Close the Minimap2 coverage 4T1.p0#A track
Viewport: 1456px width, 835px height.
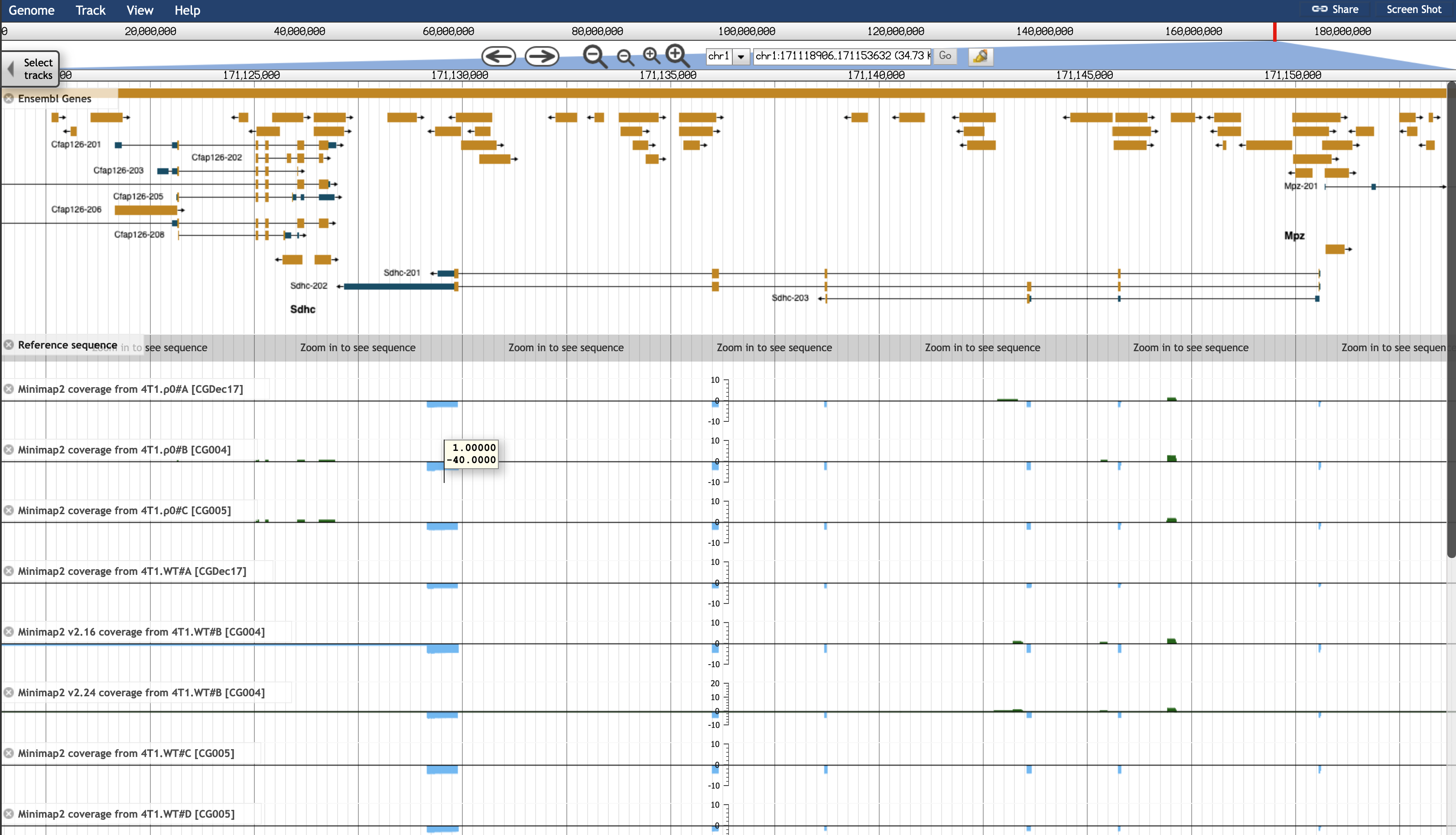[9, 388]
